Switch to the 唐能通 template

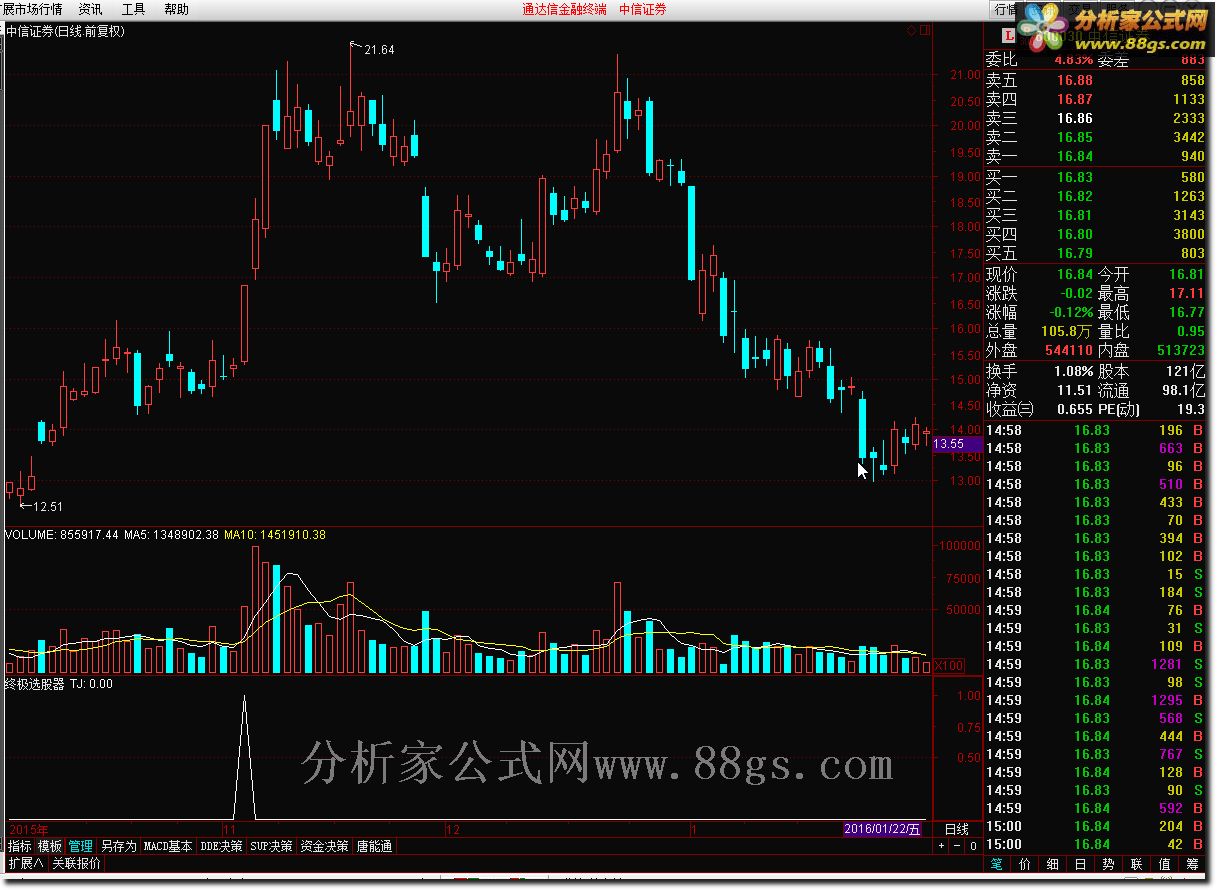tap(375, 846)
